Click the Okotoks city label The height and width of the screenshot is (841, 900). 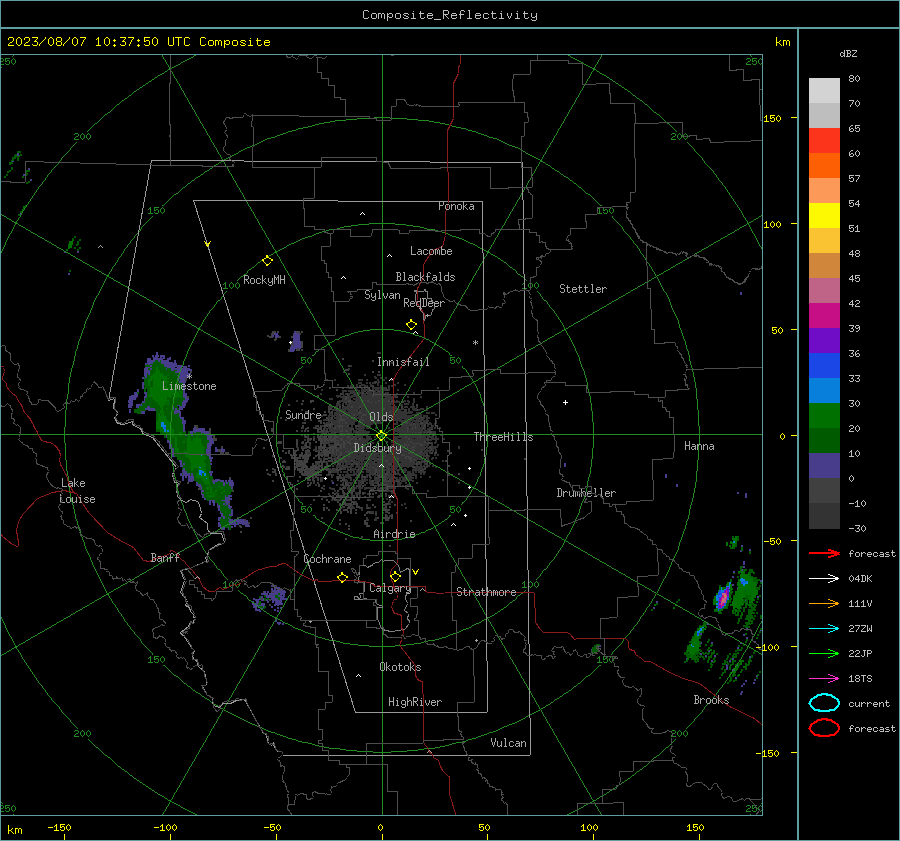tap(400, 667)
